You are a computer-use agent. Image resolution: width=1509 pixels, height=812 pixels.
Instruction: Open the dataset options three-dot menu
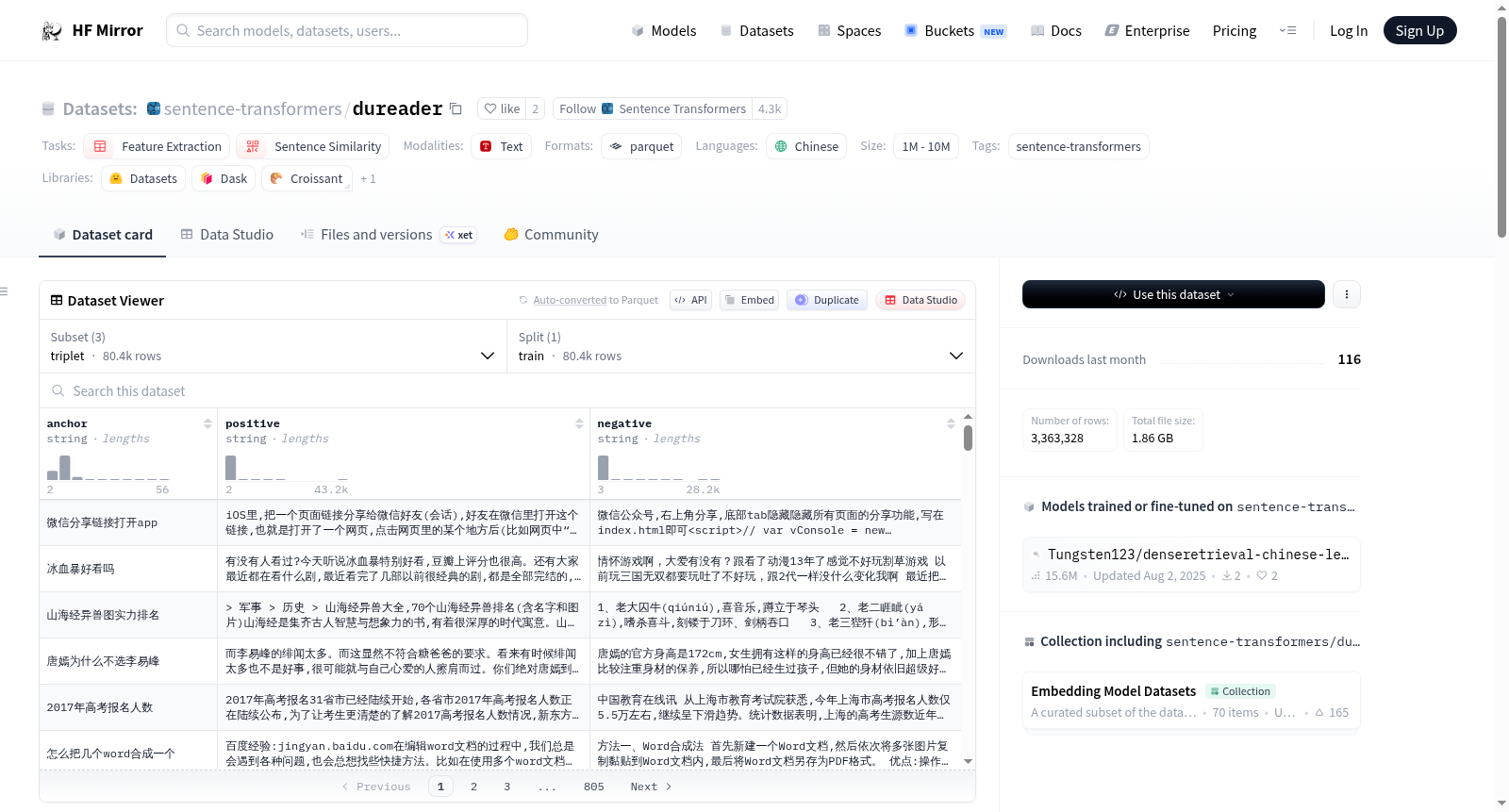[x=1347, y=294]
